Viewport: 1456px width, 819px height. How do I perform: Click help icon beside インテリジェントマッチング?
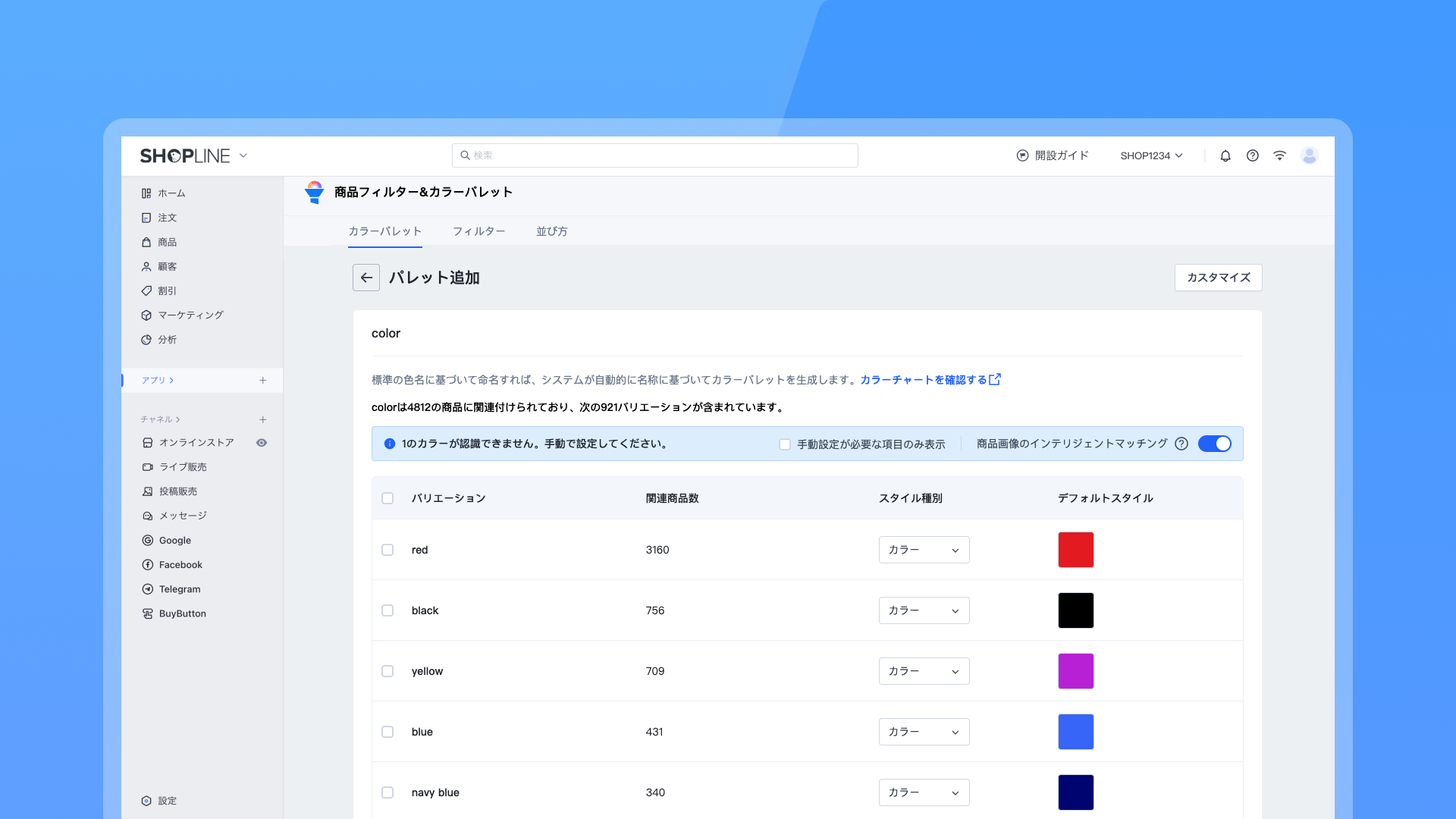click(x=1181, y=444)
